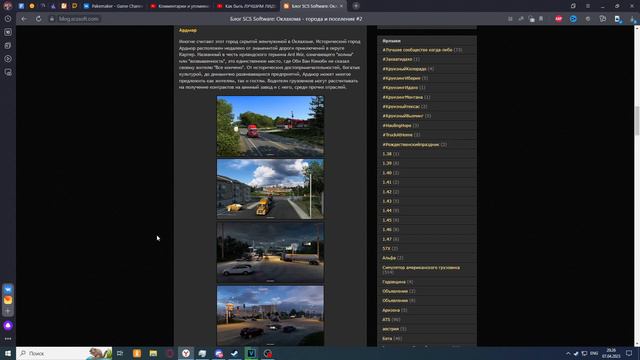The width and height of the screenshot is (640, 360).
Task: Switch the ENG input language indicator
Action: click(594, 353)
